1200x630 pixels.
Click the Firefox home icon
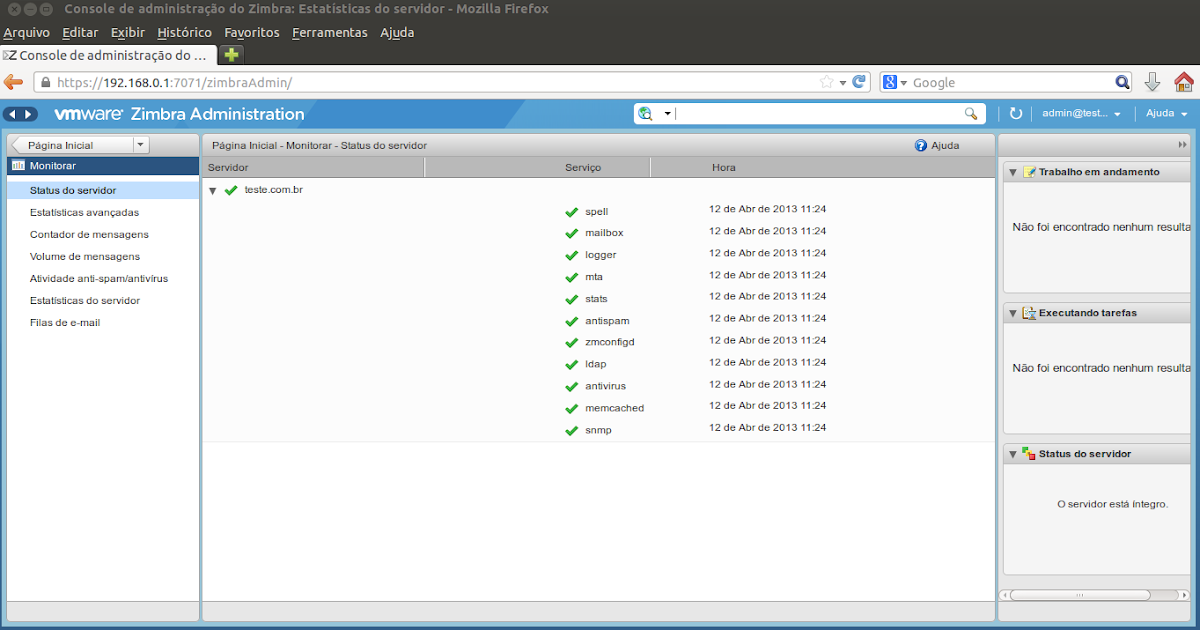tap(1184, 82)
